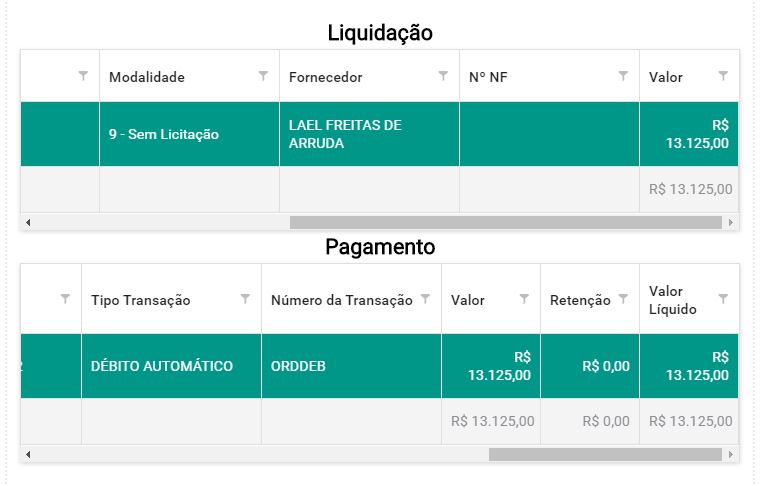Click left scroll arrow in Liquidação table

[28, 223]
